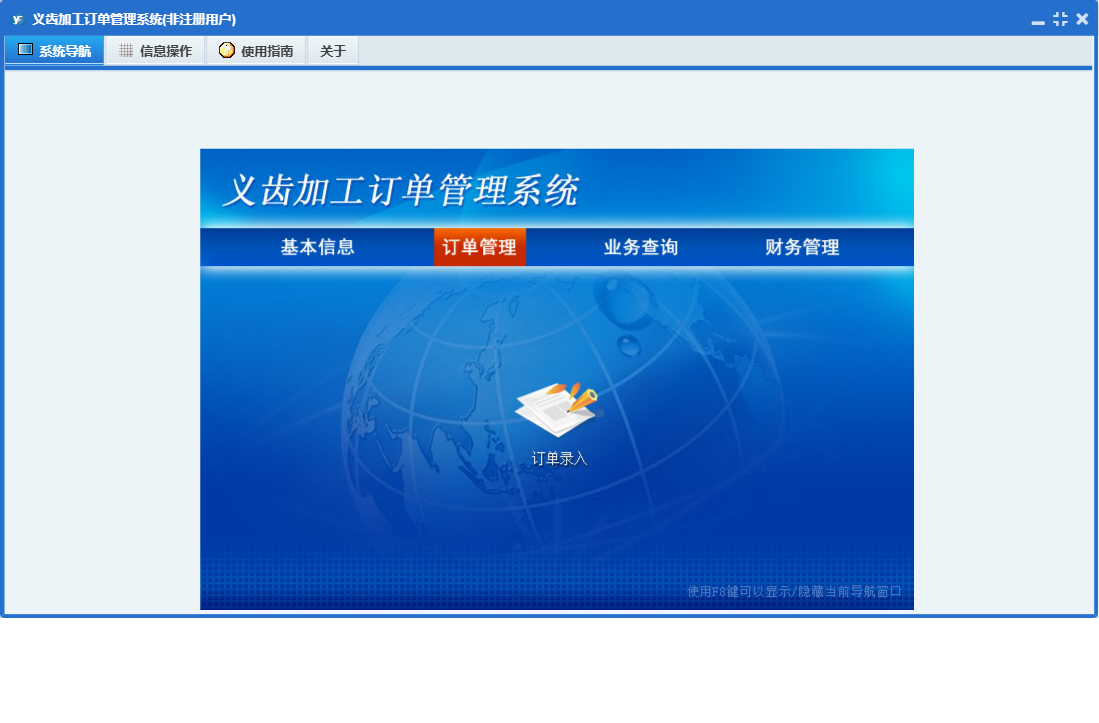Minimize the 义齿加工订单管理系统 window
Image resolution: width=1099 pixels, height=723 pixels.
pyautogui.click(x=1038, y=20)
